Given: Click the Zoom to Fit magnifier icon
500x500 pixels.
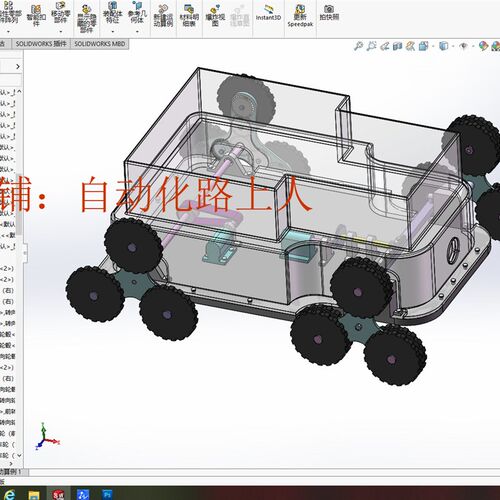Looking at the screenshot, I should pyautogui.click(x=358, y=46).
